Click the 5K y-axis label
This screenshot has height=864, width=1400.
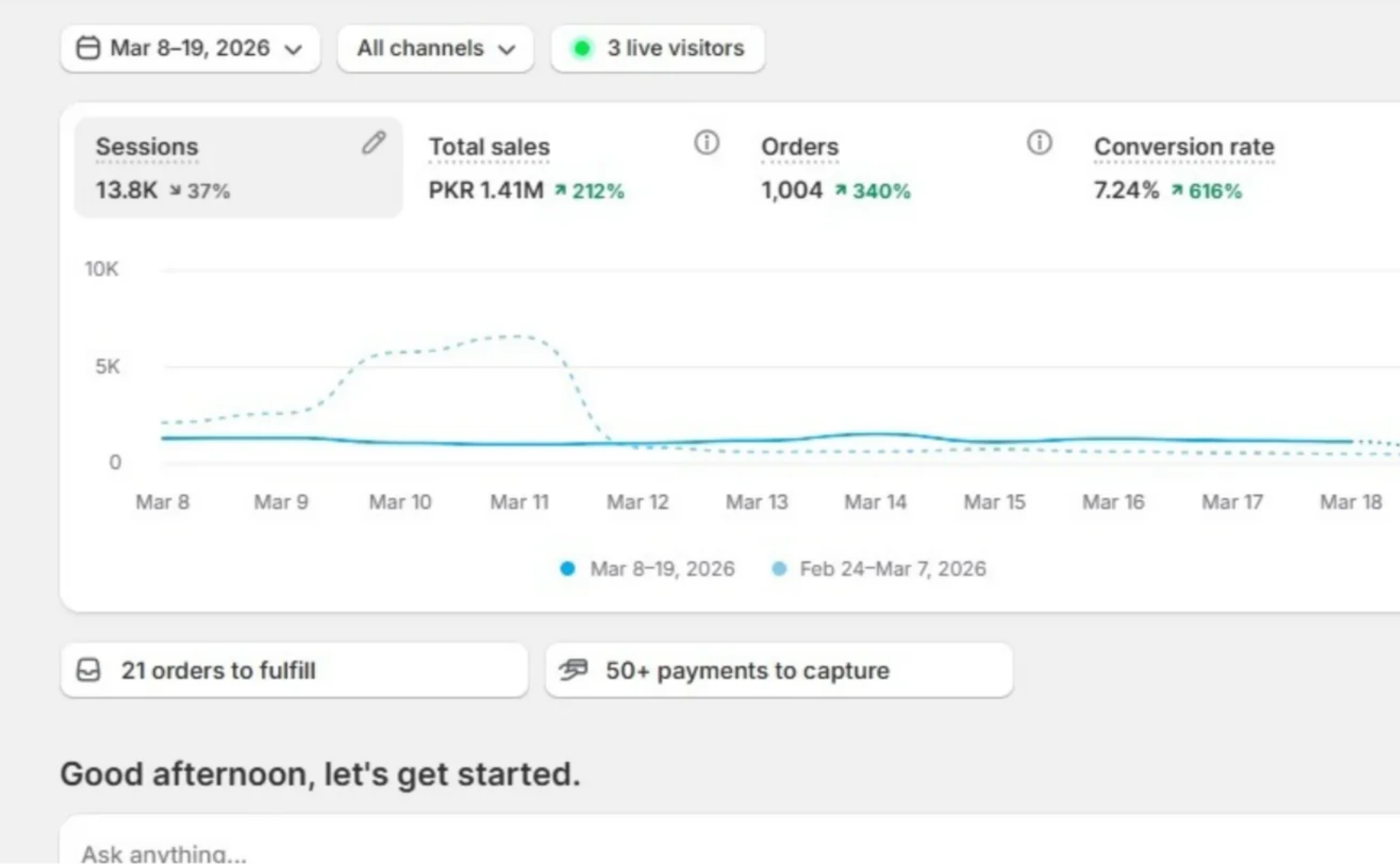point(107,366)
